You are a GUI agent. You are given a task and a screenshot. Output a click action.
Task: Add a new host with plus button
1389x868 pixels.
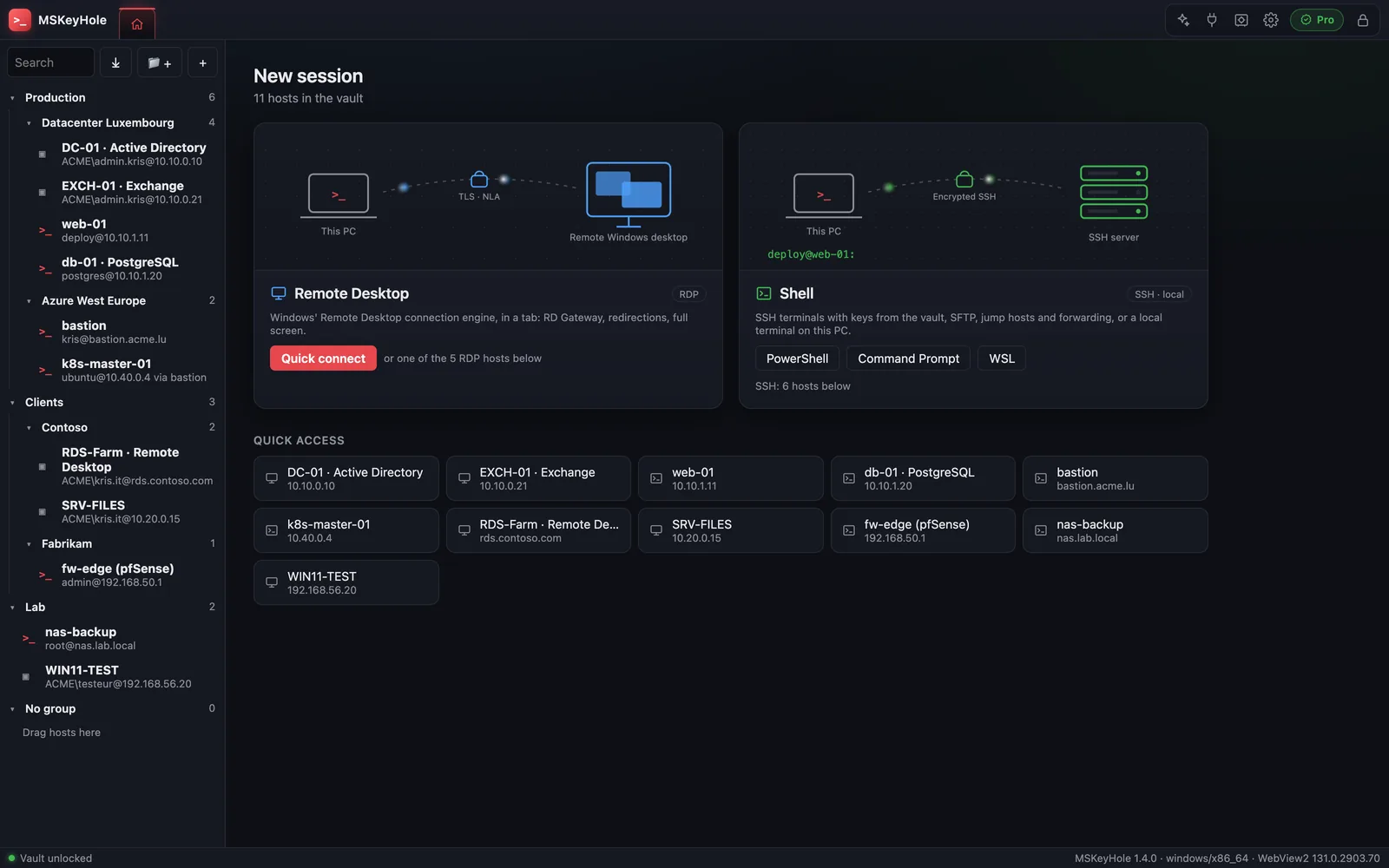[x=202, y=62]
